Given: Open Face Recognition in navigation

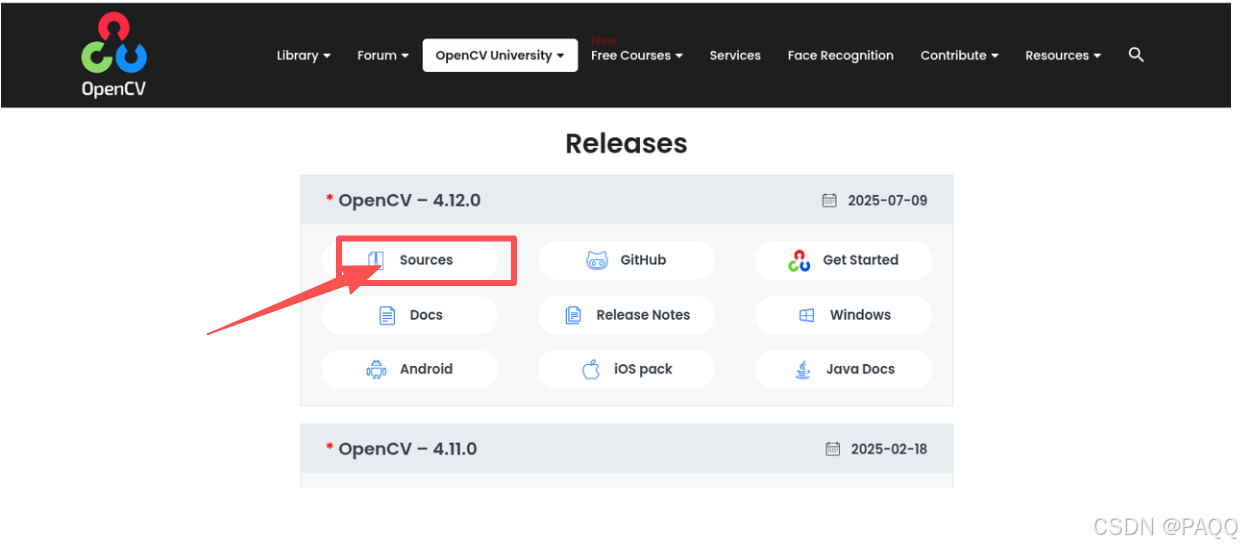Looking at the screenshot, I should [841, 55].
